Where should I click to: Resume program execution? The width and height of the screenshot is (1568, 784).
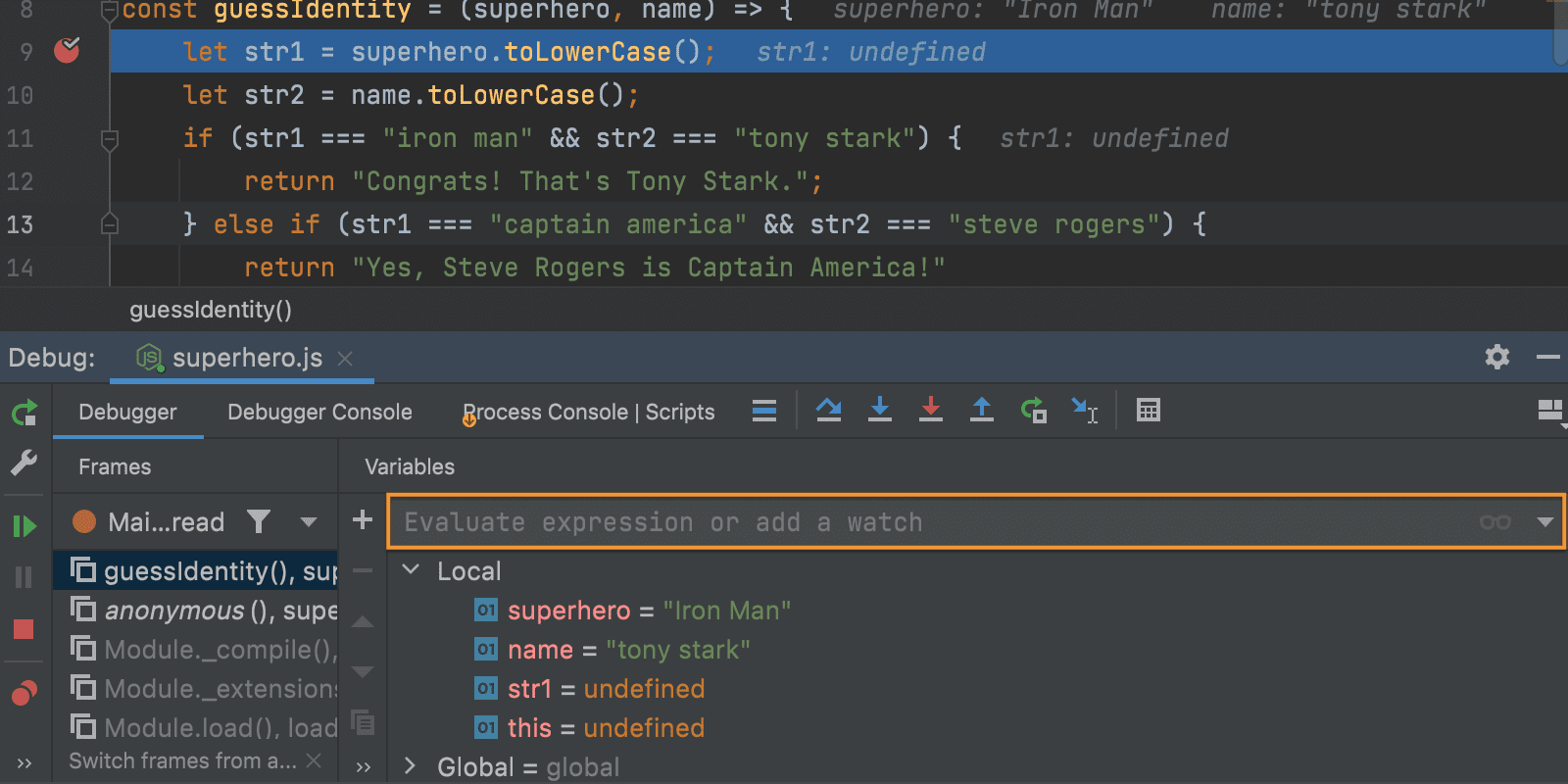[24, 526]
